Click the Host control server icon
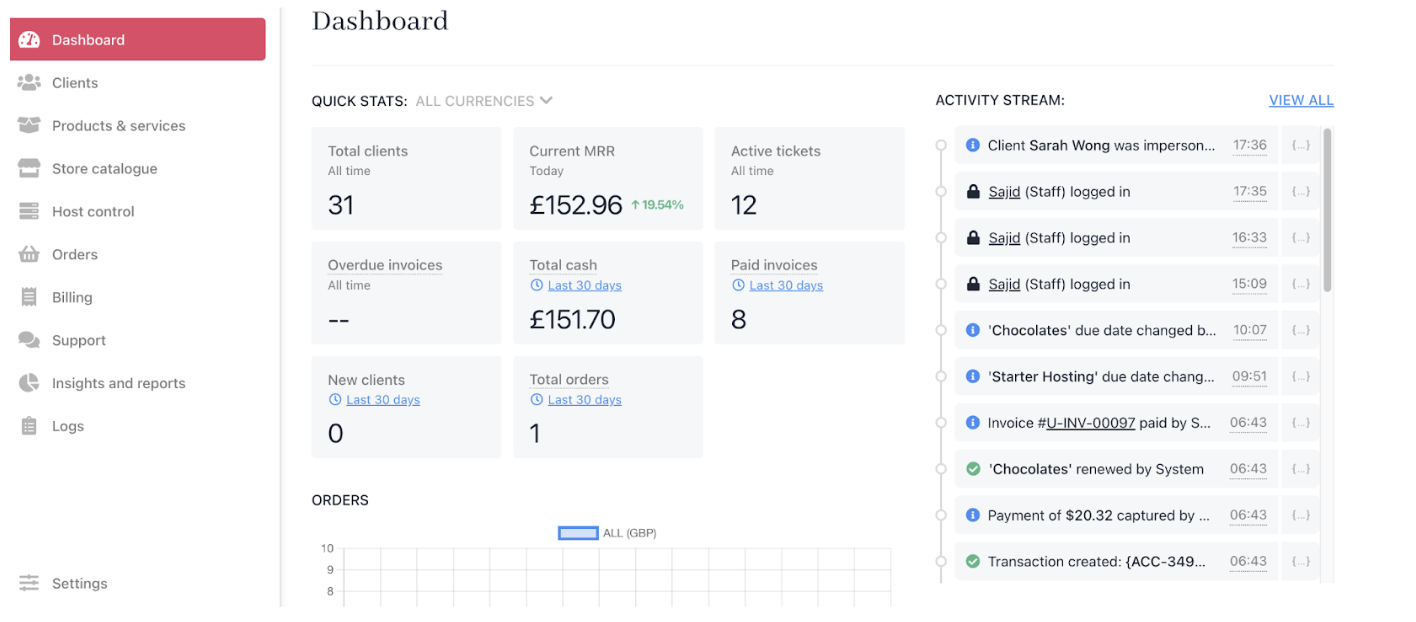 click(x=29, y=212)
